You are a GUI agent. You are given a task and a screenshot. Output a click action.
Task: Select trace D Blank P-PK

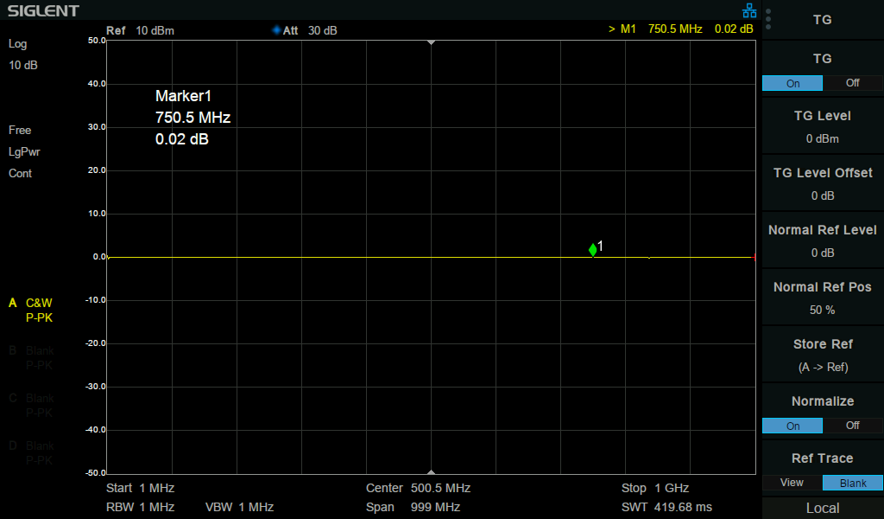31,453
